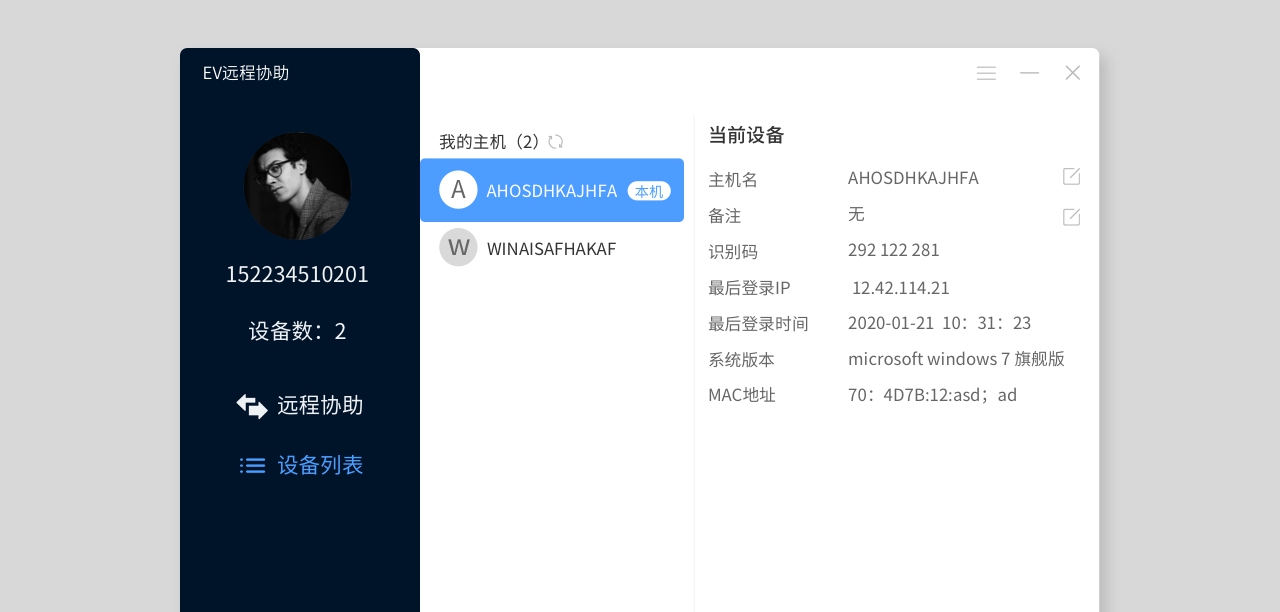Select the 远程协助 arrows icon in sidebar
The height and width of the screenshot is (612, 1280).
point(252,406)
